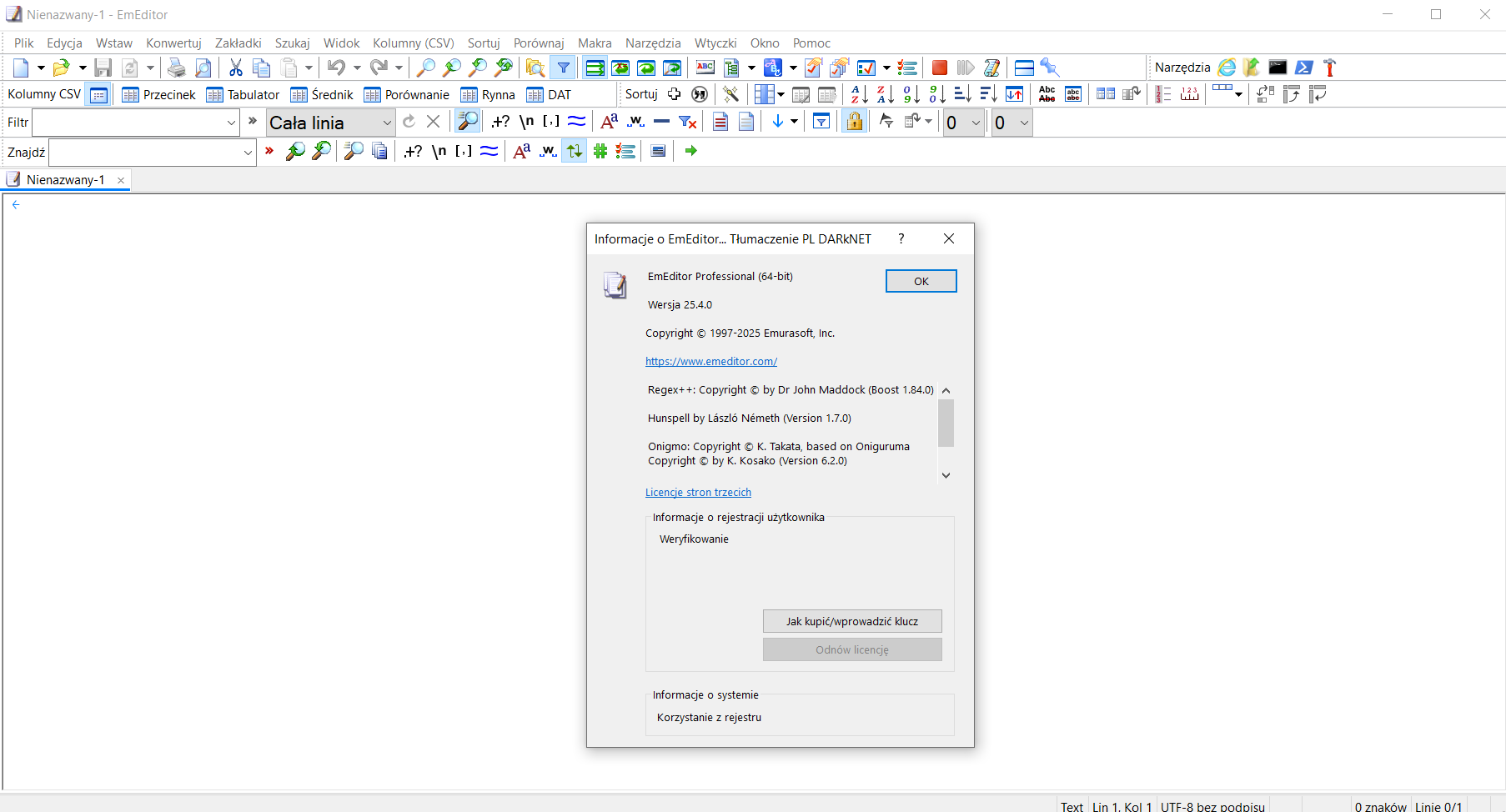Select Przecinek CSV mode
1506x812 pixels.
click(158, 95)
